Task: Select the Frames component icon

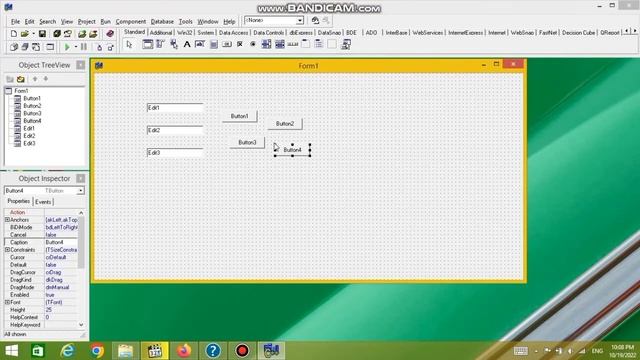Action: point(147,44)
